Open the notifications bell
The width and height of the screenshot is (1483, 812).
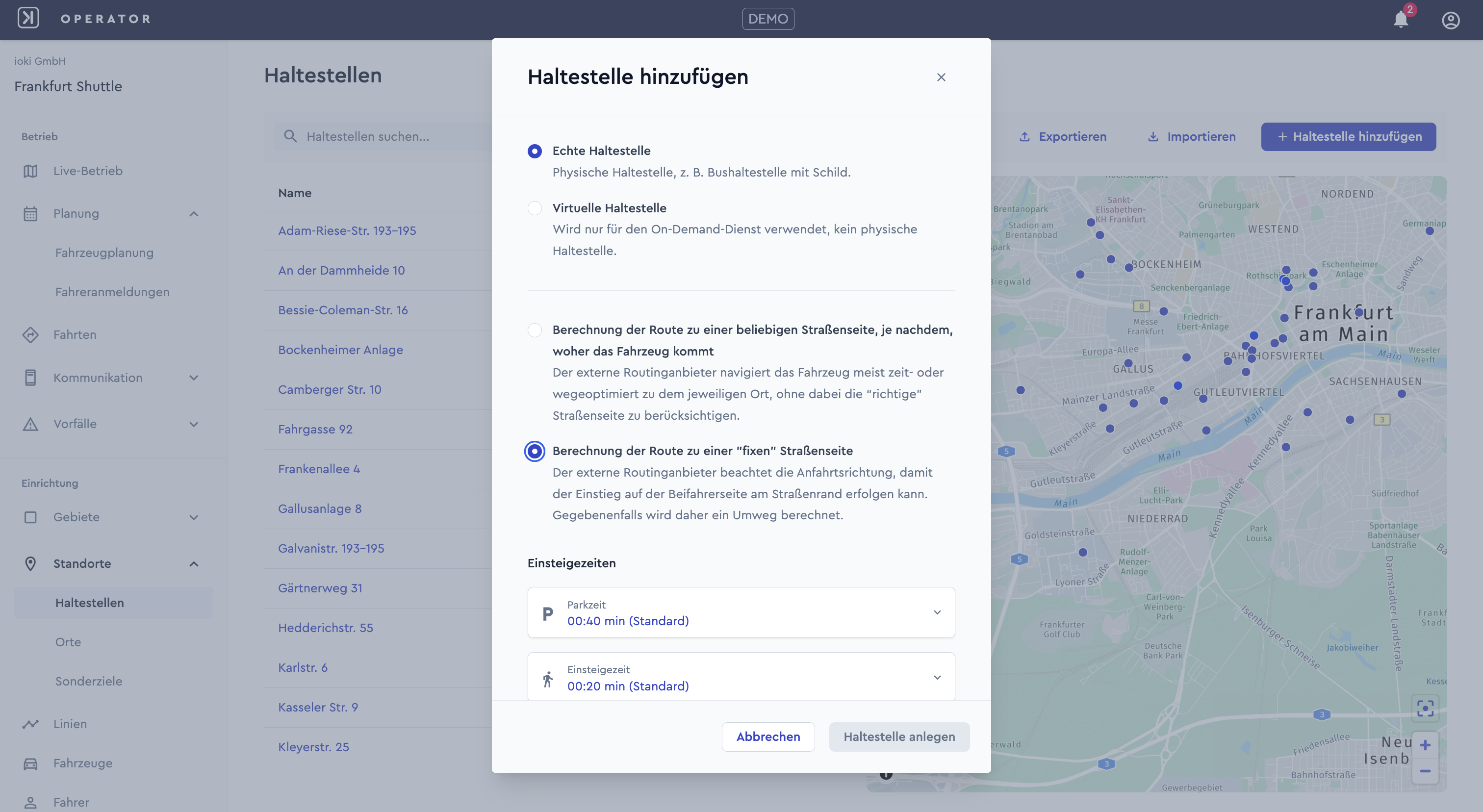pos(1401,20)
